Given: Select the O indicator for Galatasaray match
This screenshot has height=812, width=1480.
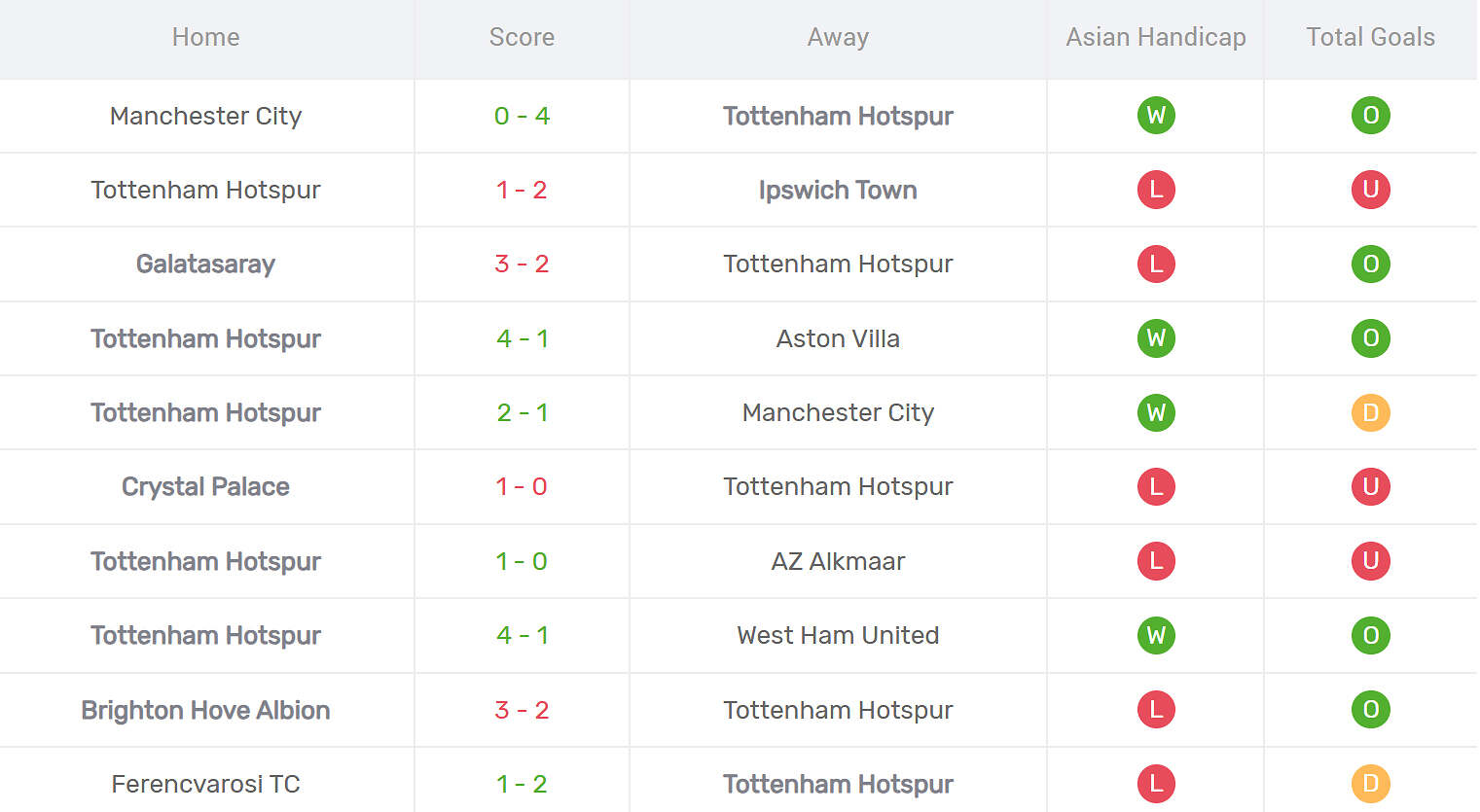Looking at the screenshot, I should click(x=1371, y=264).
